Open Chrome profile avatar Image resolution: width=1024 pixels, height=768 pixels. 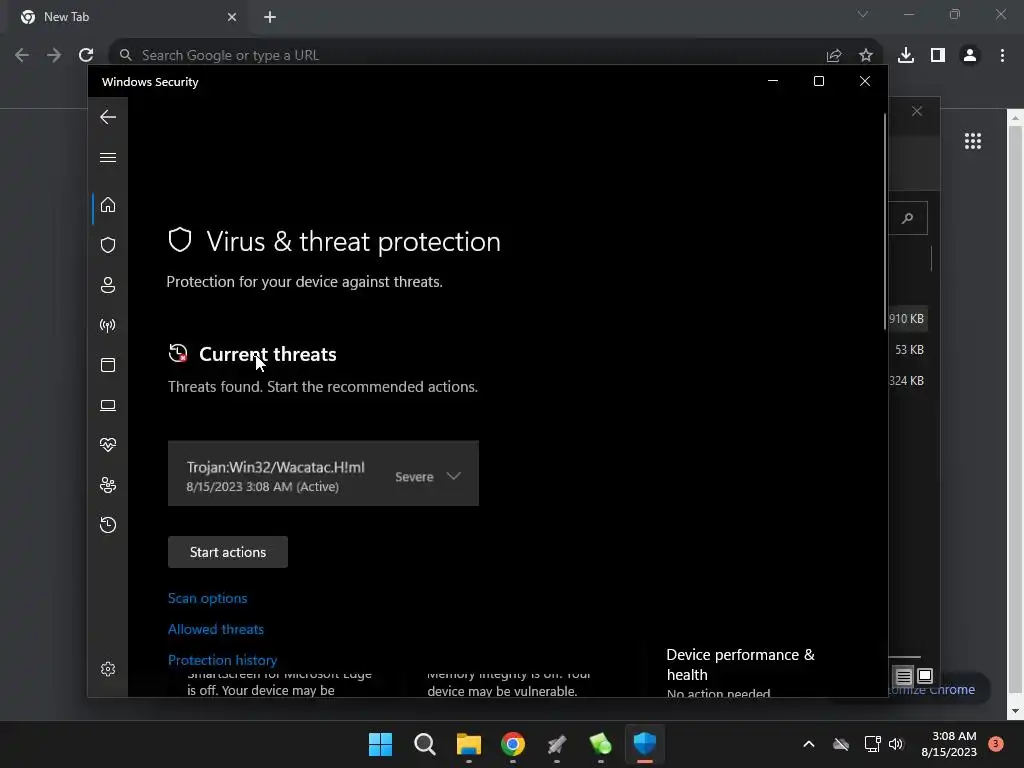coord(970,56)
